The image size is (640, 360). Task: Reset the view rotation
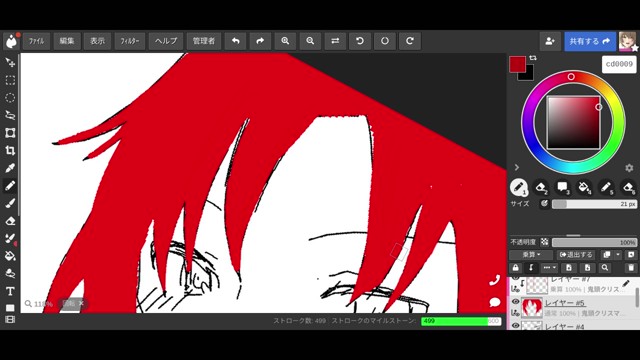pyautogui.click(x=385, y=41)
